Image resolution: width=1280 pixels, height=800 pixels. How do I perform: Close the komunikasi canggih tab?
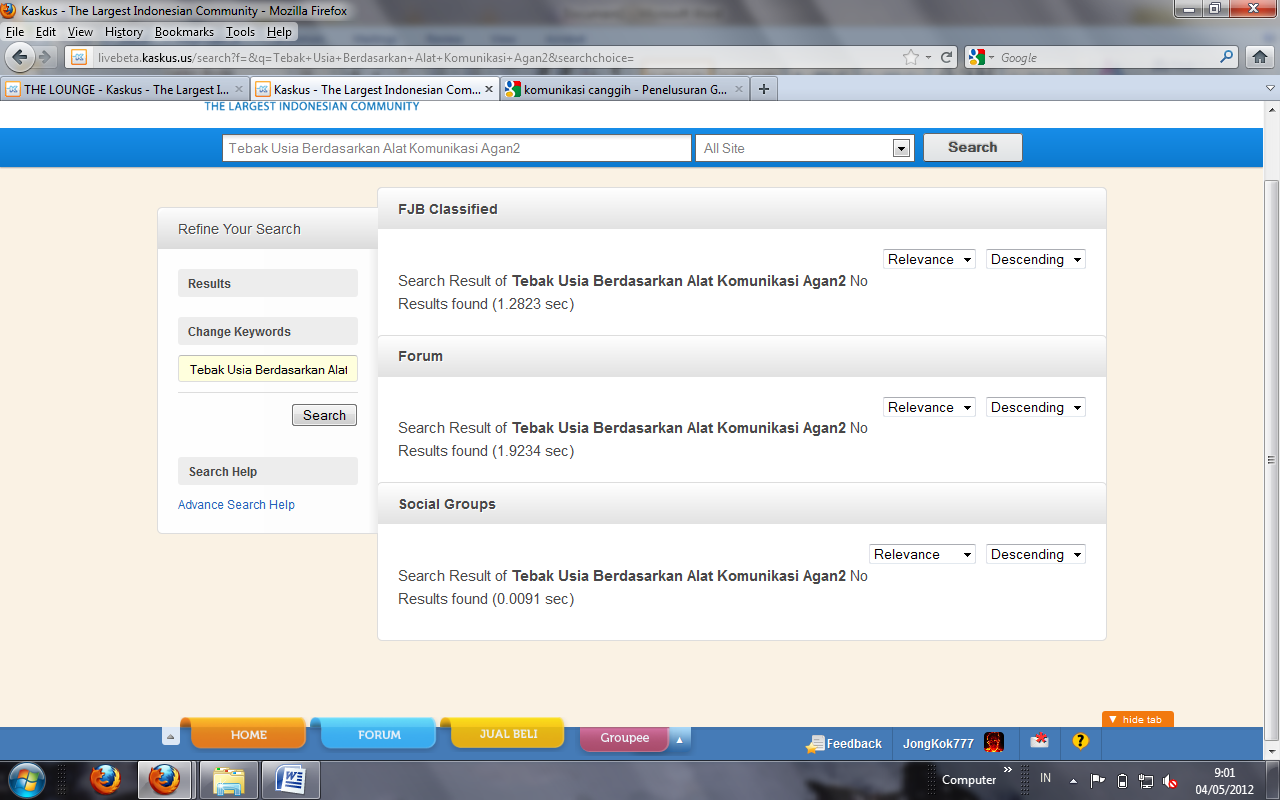pyautogui.click(x=741, y=89)
